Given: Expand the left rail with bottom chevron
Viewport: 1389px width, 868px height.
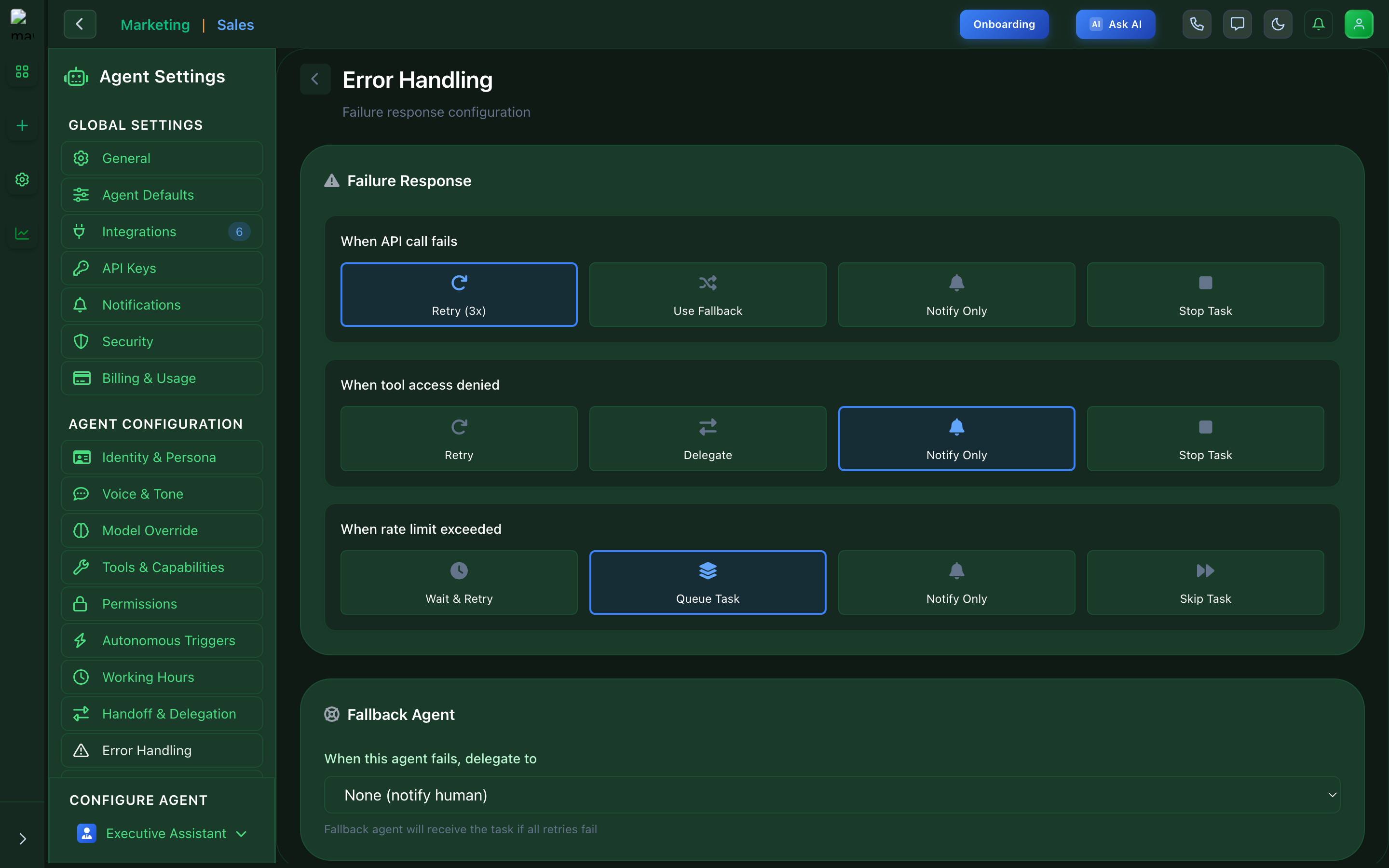Looking at the screenshot, I should (x=22, y=839).
